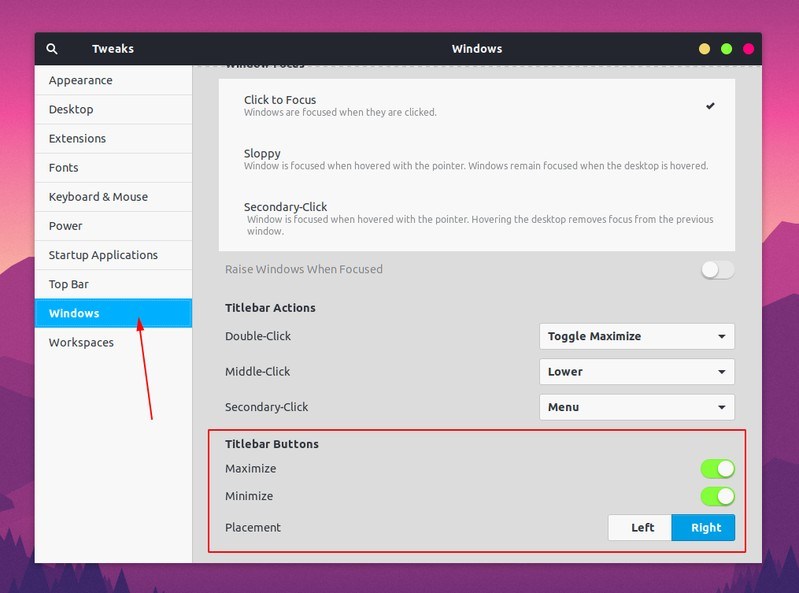Open the Double-Click Toggle Maximize dropdown

point(636,337)
